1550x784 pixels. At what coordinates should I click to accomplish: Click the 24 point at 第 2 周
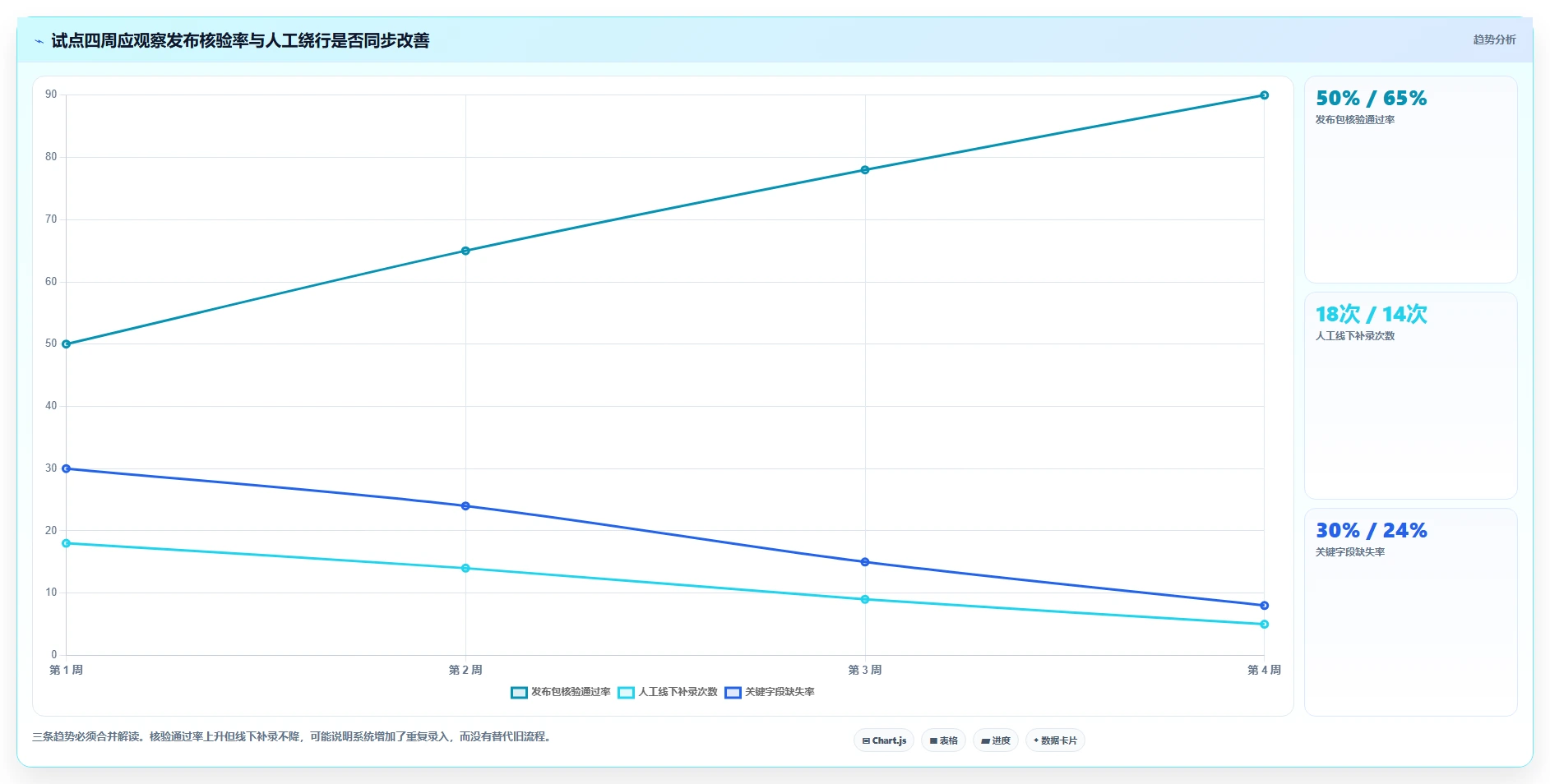tap(465, 506)
